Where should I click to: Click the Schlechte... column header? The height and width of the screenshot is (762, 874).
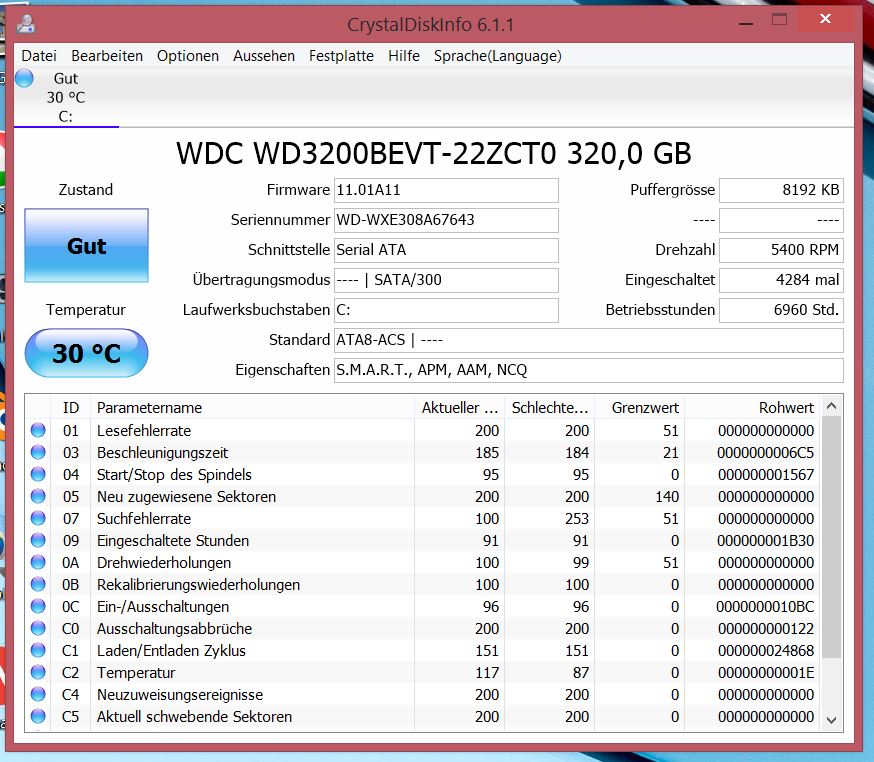[x=550, y=407]
